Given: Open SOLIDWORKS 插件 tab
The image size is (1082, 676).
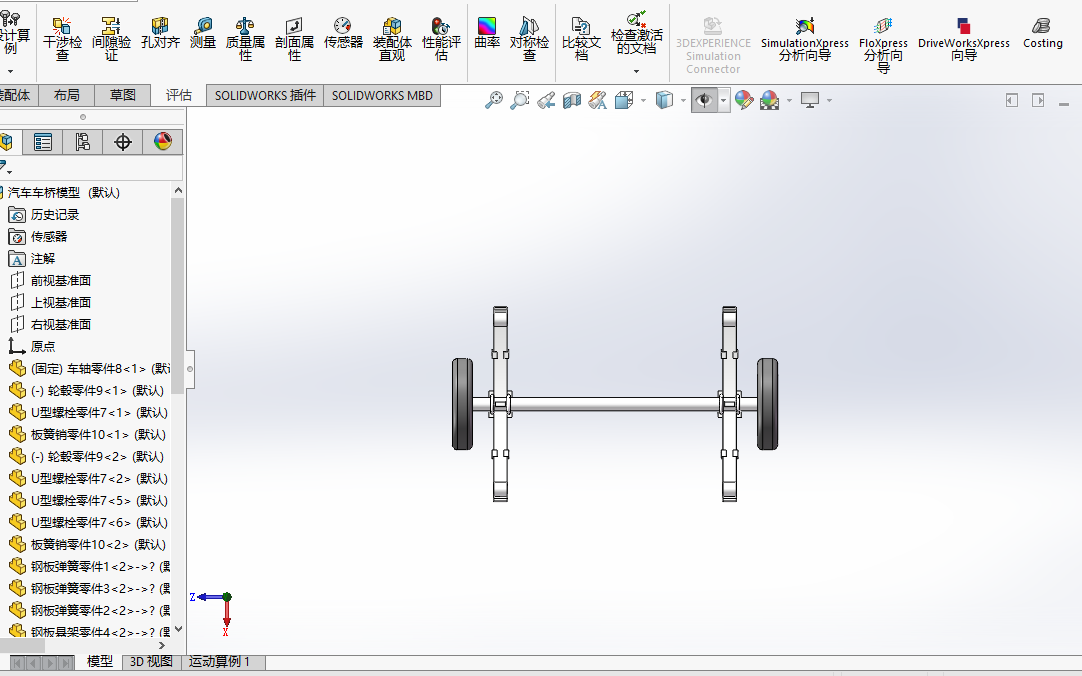Looking at the screenshot, I should (265, 95).
